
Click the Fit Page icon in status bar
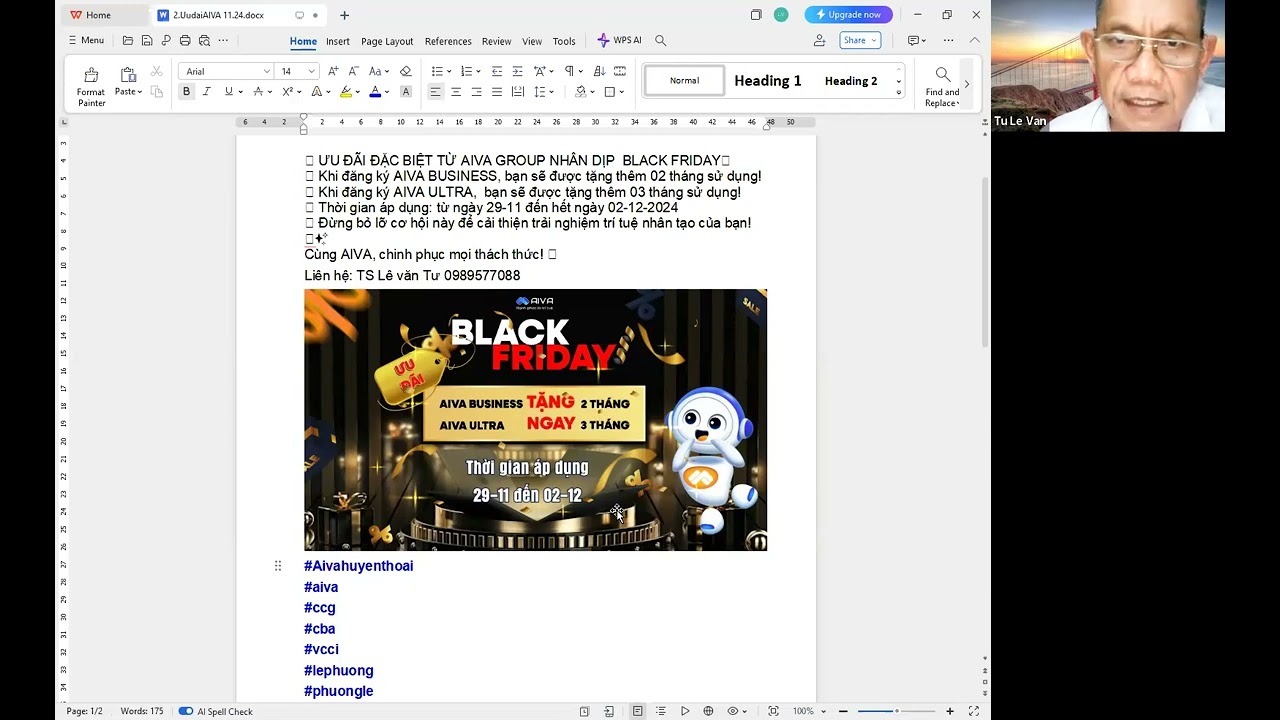773,711
